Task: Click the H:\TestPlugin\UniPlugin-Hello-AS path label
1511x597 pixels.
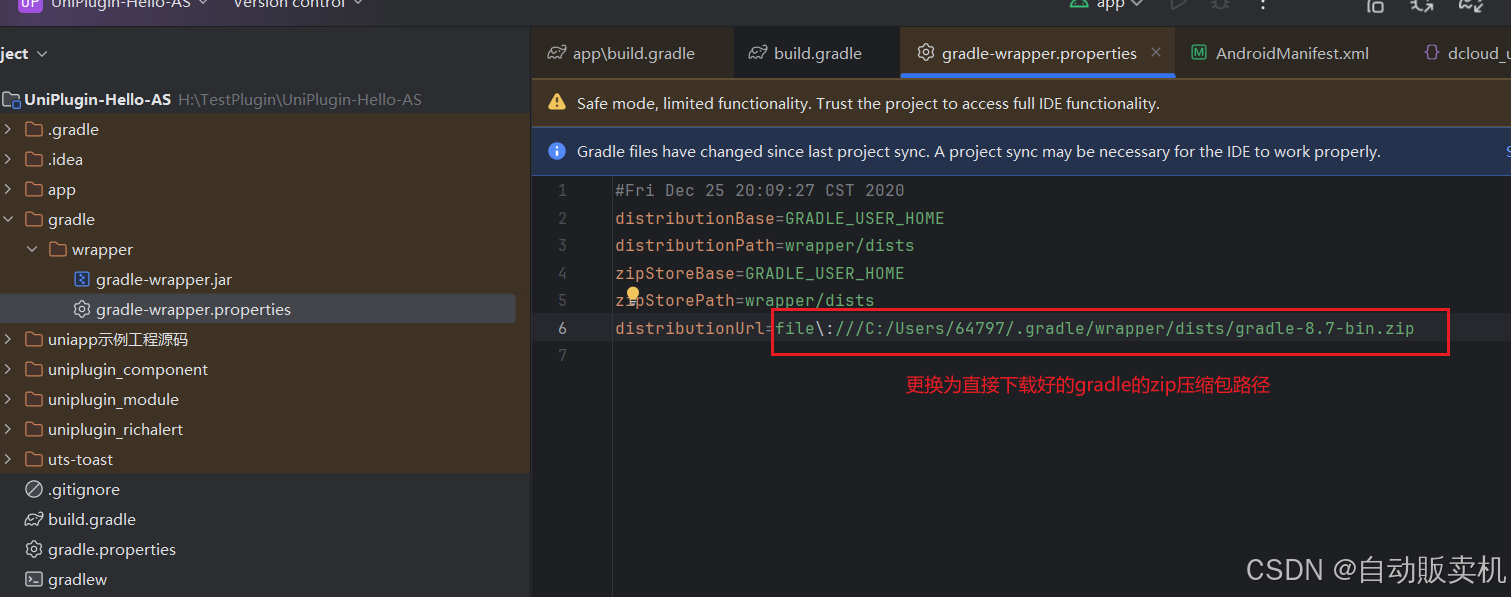Action: click(300, 99)
